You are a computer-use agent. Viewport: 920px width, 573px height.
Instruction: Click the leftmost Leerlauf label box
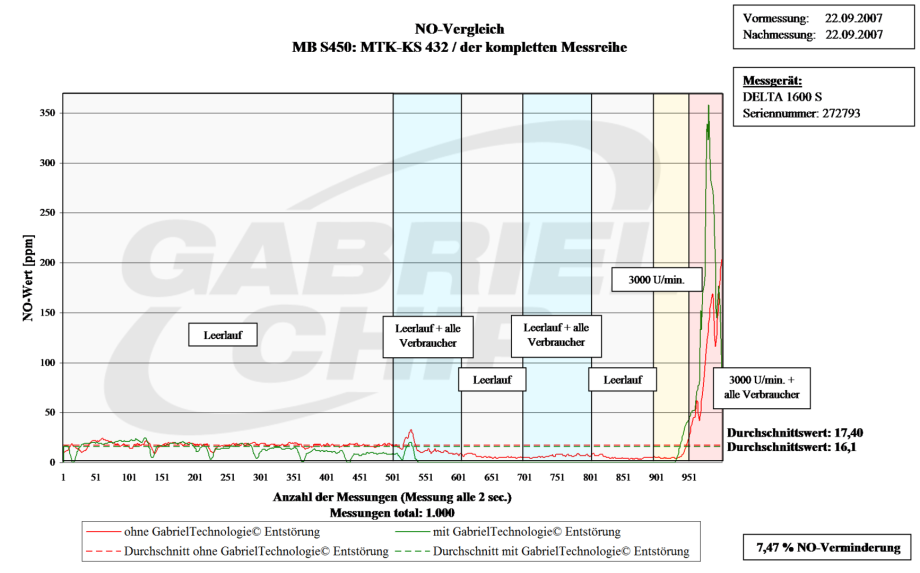[223, 335]
